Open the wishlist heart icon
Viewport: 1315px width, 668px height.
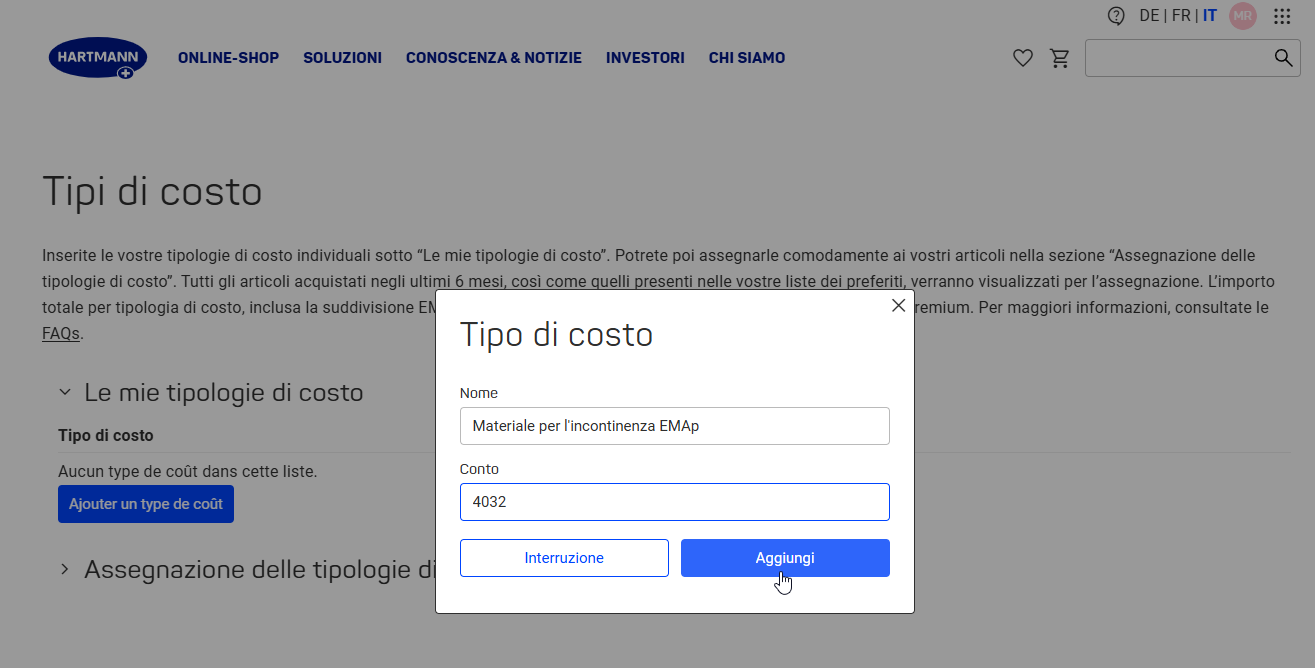point(1022,59)
